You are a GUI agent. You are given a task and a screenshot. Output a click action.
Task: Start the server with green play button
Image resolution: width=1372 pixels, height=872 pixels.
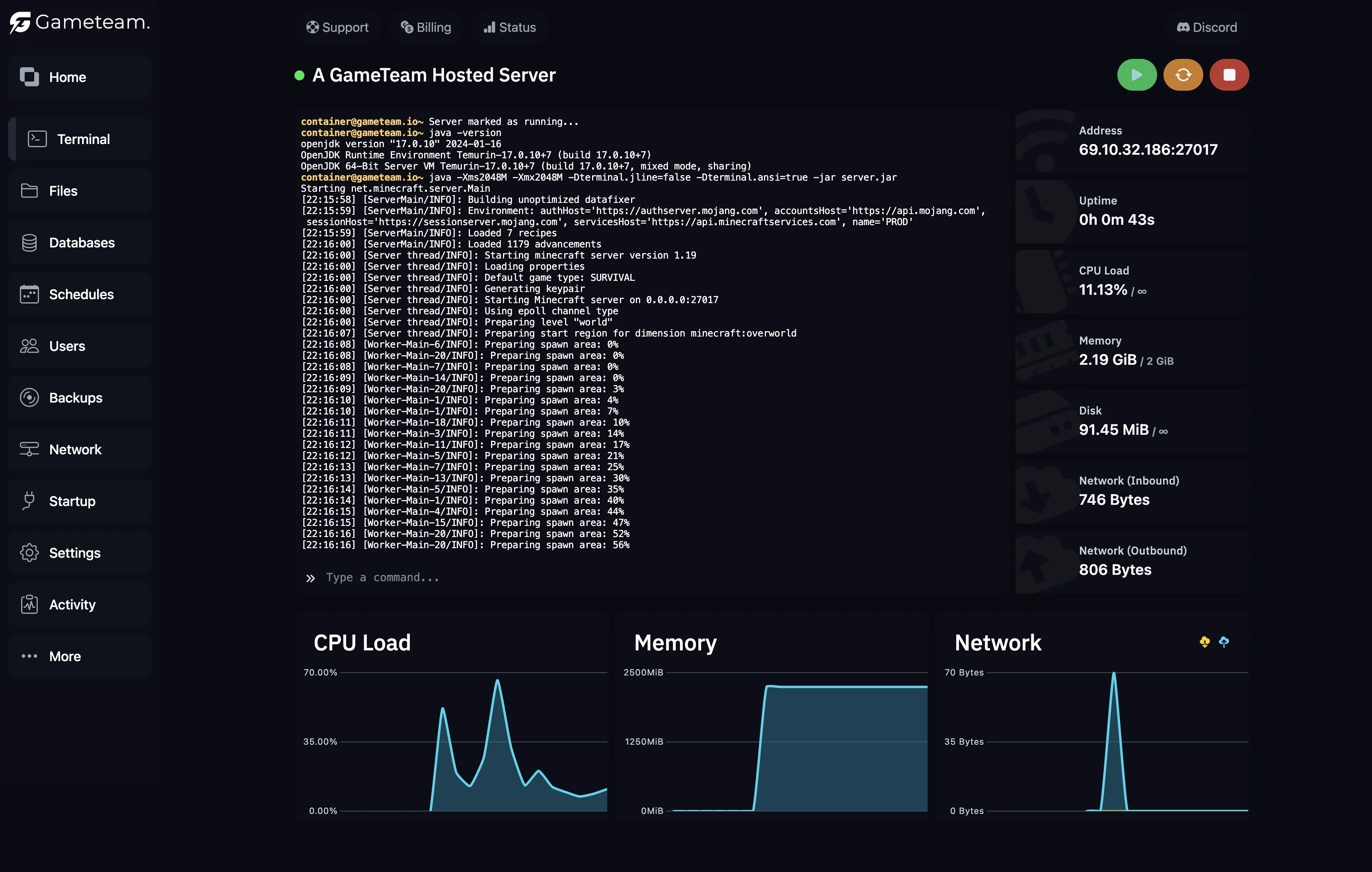(x=1137, y=75)
